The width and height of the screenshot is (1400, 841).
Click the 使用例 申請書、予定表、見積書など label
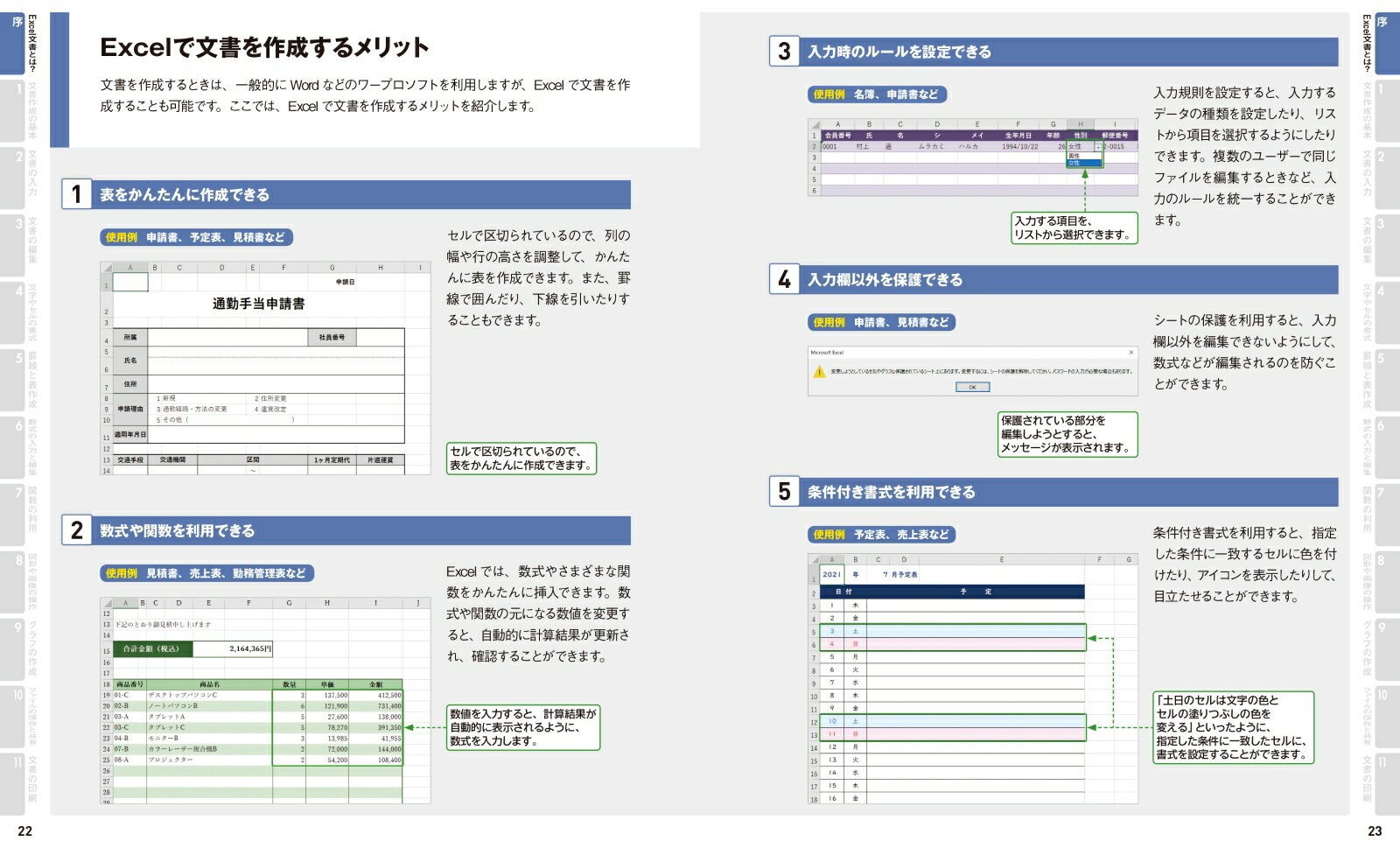coord(196,237)
